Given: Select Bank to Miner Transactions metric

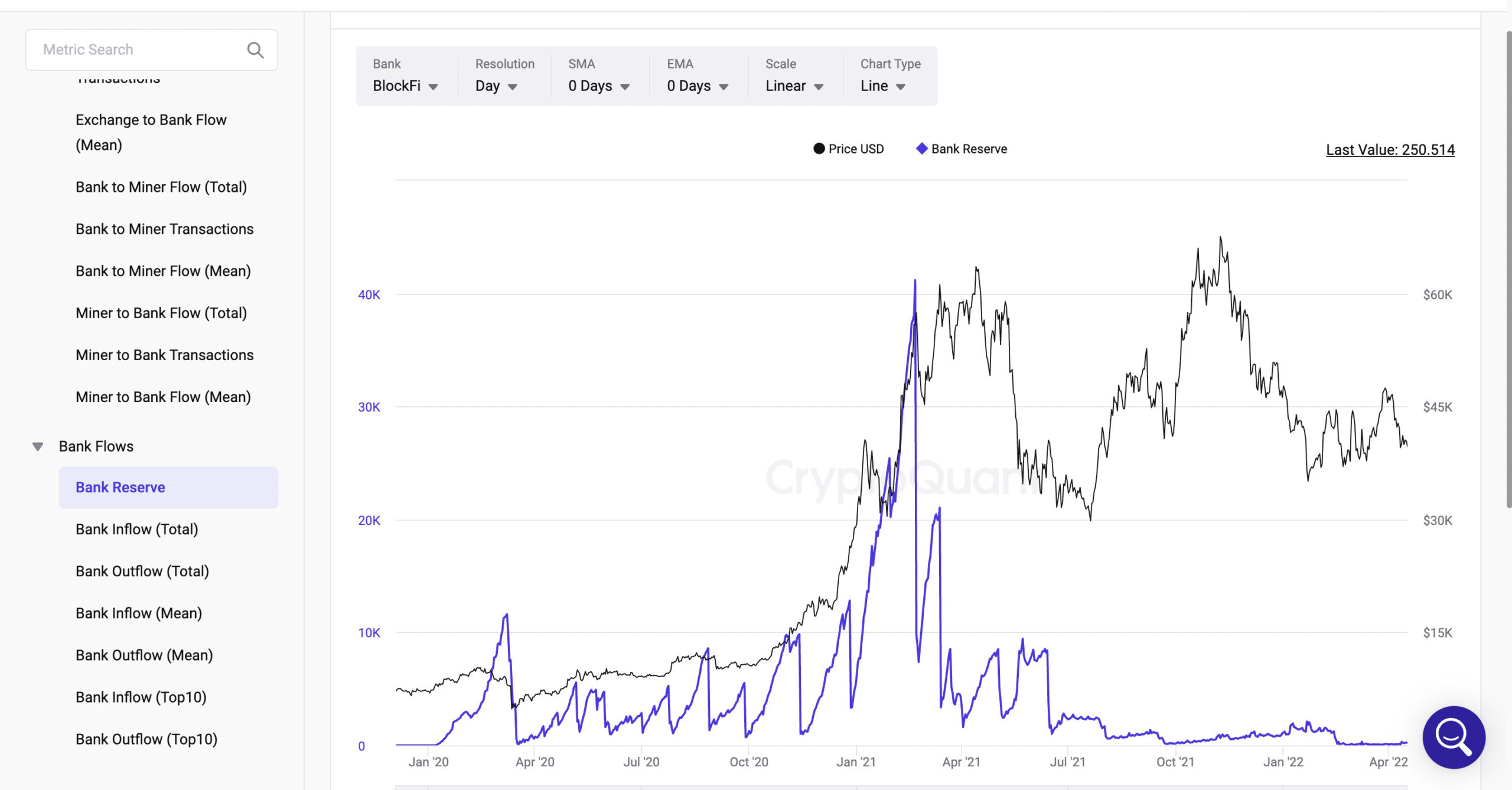Looking at the screenshot, I should pyautogui.click(x=164, y=229).
